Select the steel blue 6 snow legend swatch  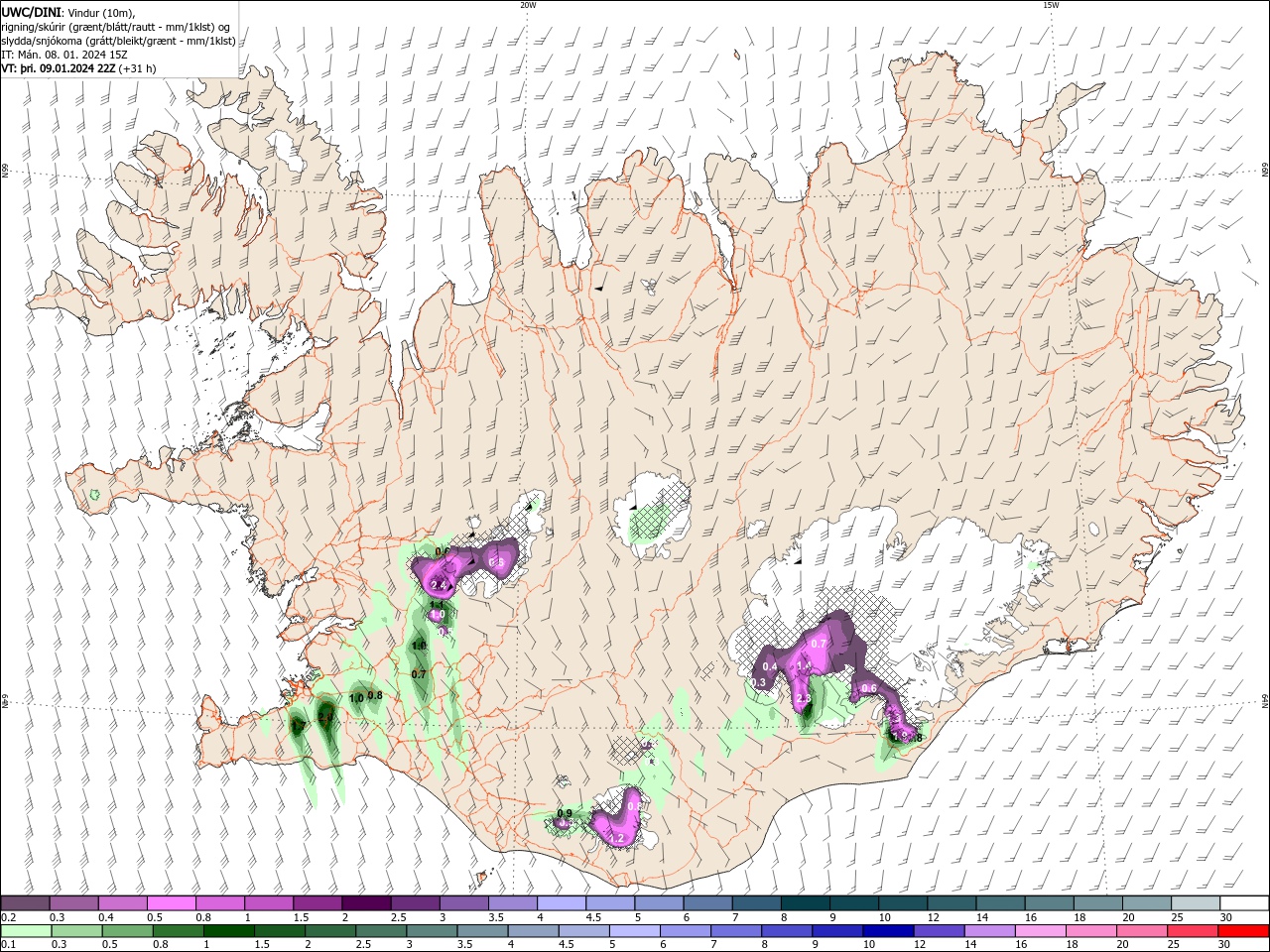pyautogui.click(x=708, y=903)
